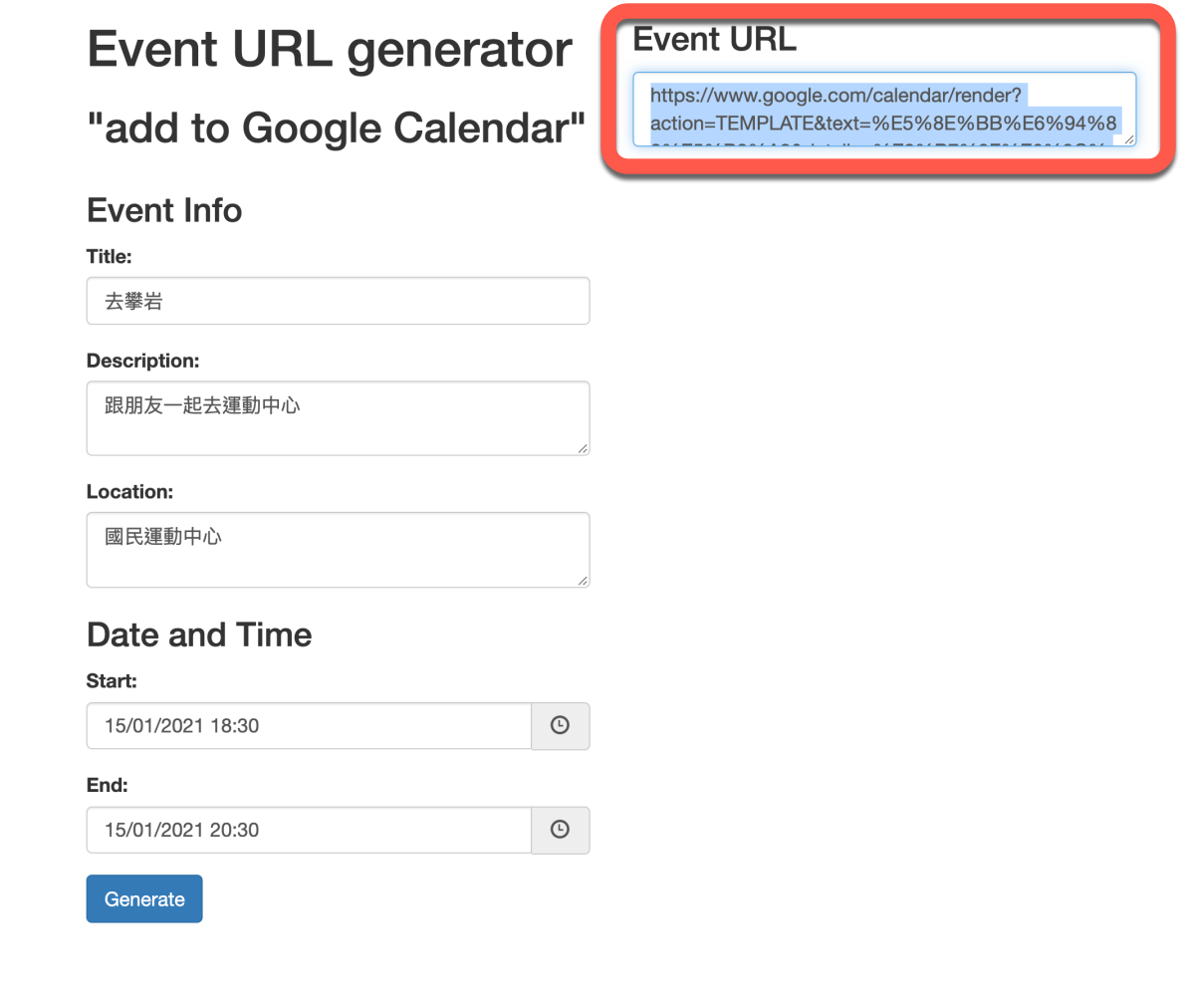Click the "Event Info" section heading
1195x1008 pixels.
coord(164,210)
